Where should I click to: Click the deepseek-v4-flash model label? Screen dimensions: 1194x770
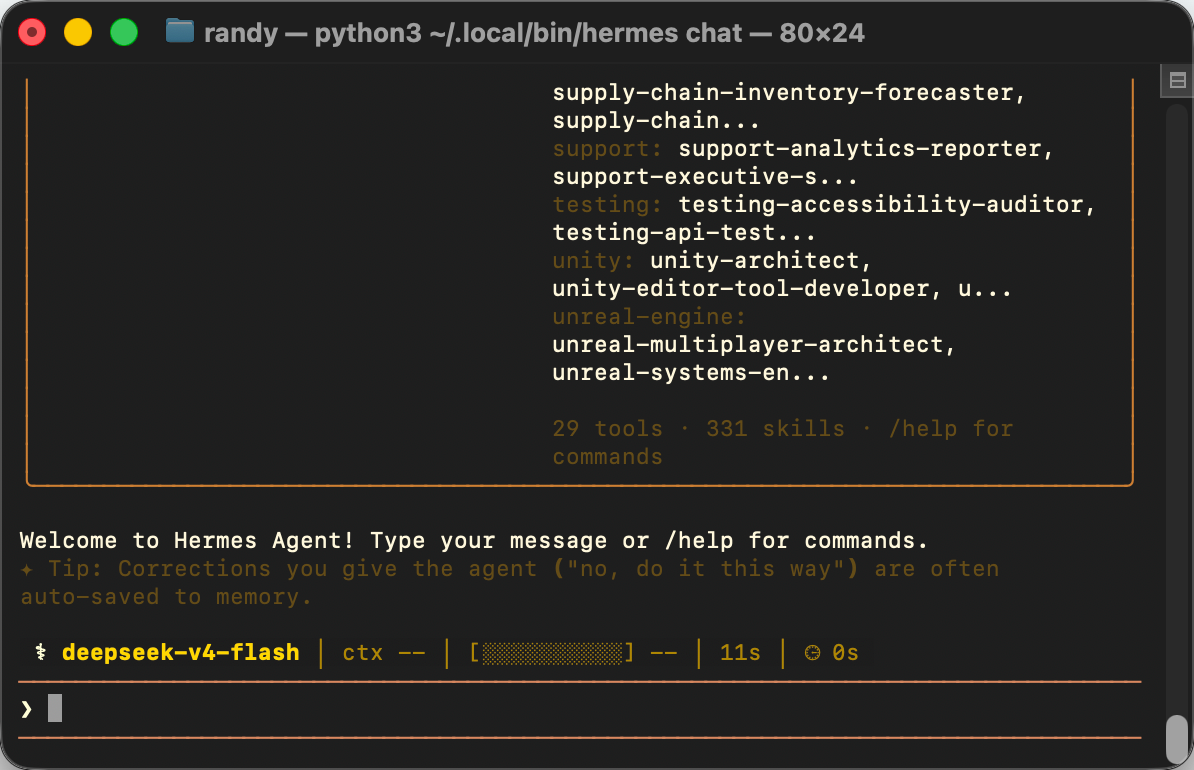(180, 653)
